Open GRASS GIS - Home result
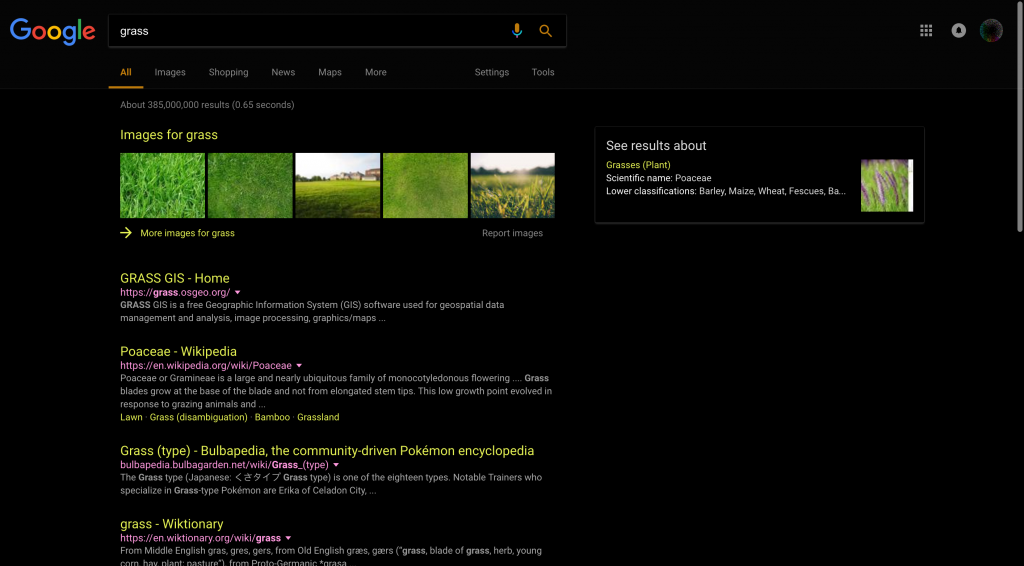The width and height of the screenshot is (1024, 566). [x=174, y=278]
